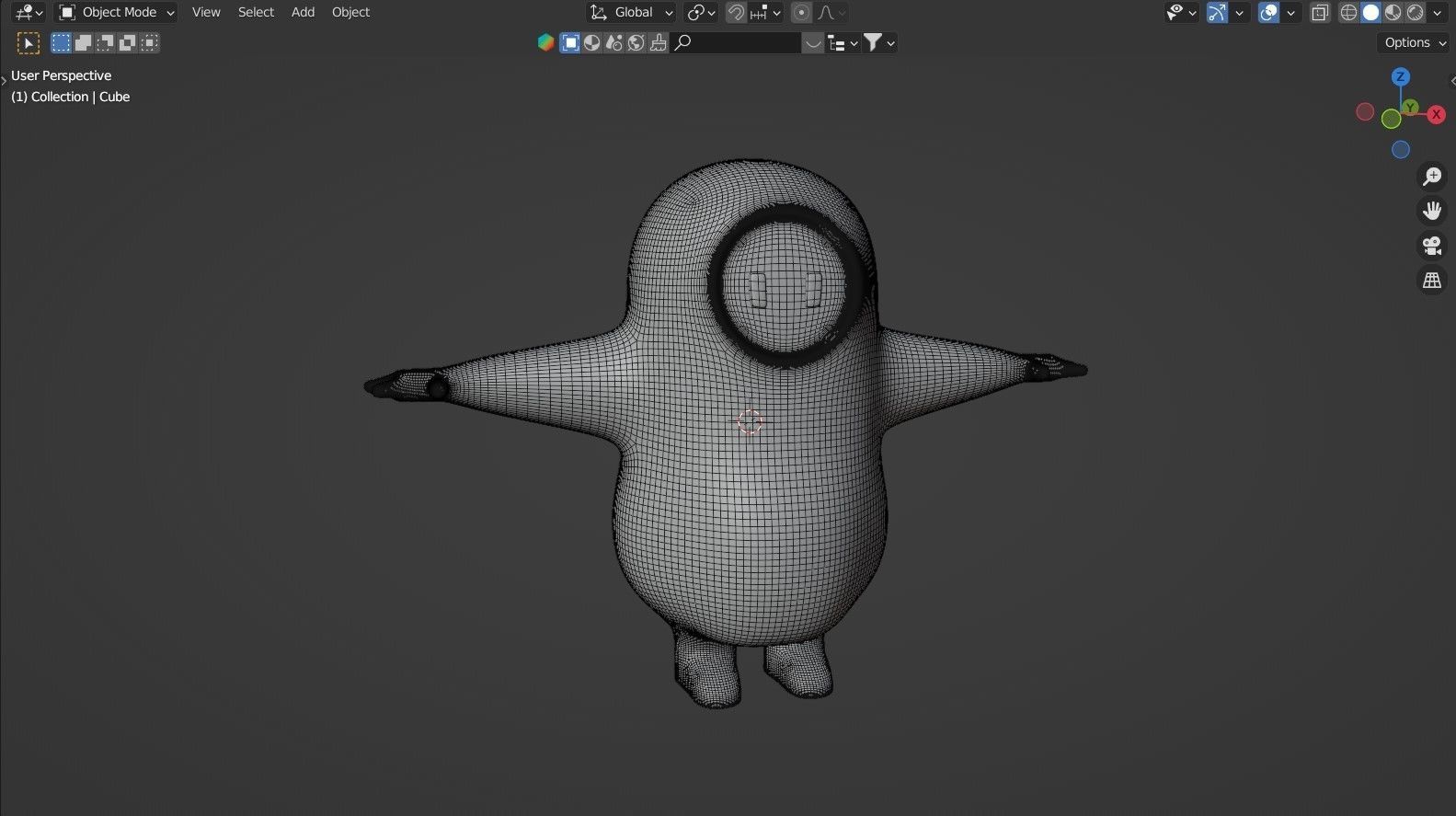Open the overlays settings dropdown arrow
Viewport: 1456px width, 816px height.
pyautogui.click(x=1290, y=12)
